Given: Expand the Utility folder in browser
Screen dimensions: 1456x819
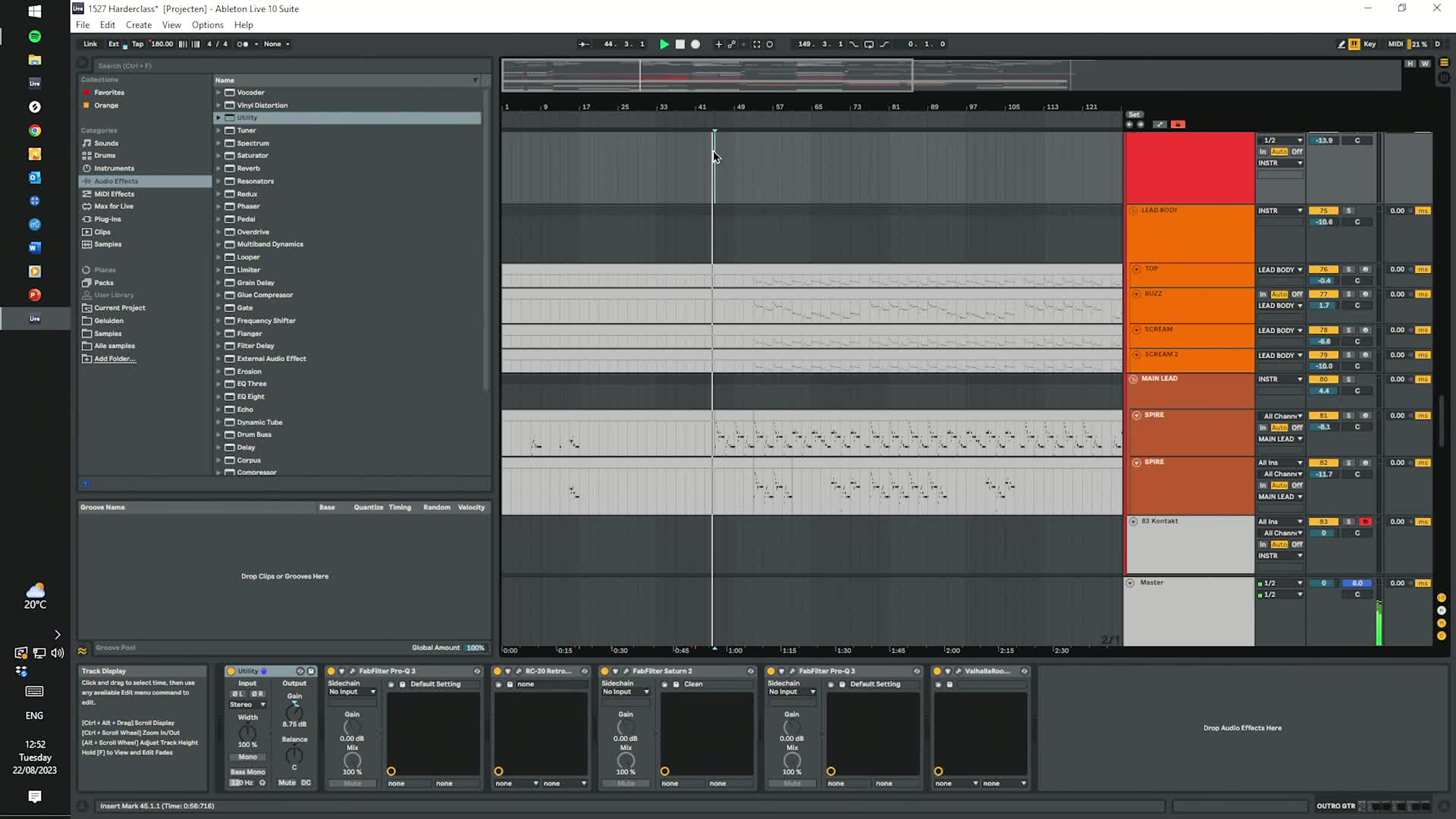Looking at the screenshot, I should pos(218,118).
